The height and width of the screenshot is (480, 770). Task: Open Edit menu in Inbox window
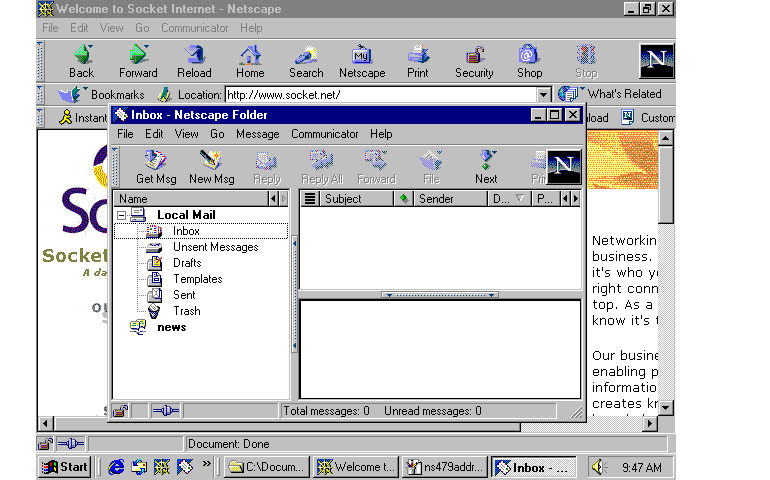(x=154, y=134)
